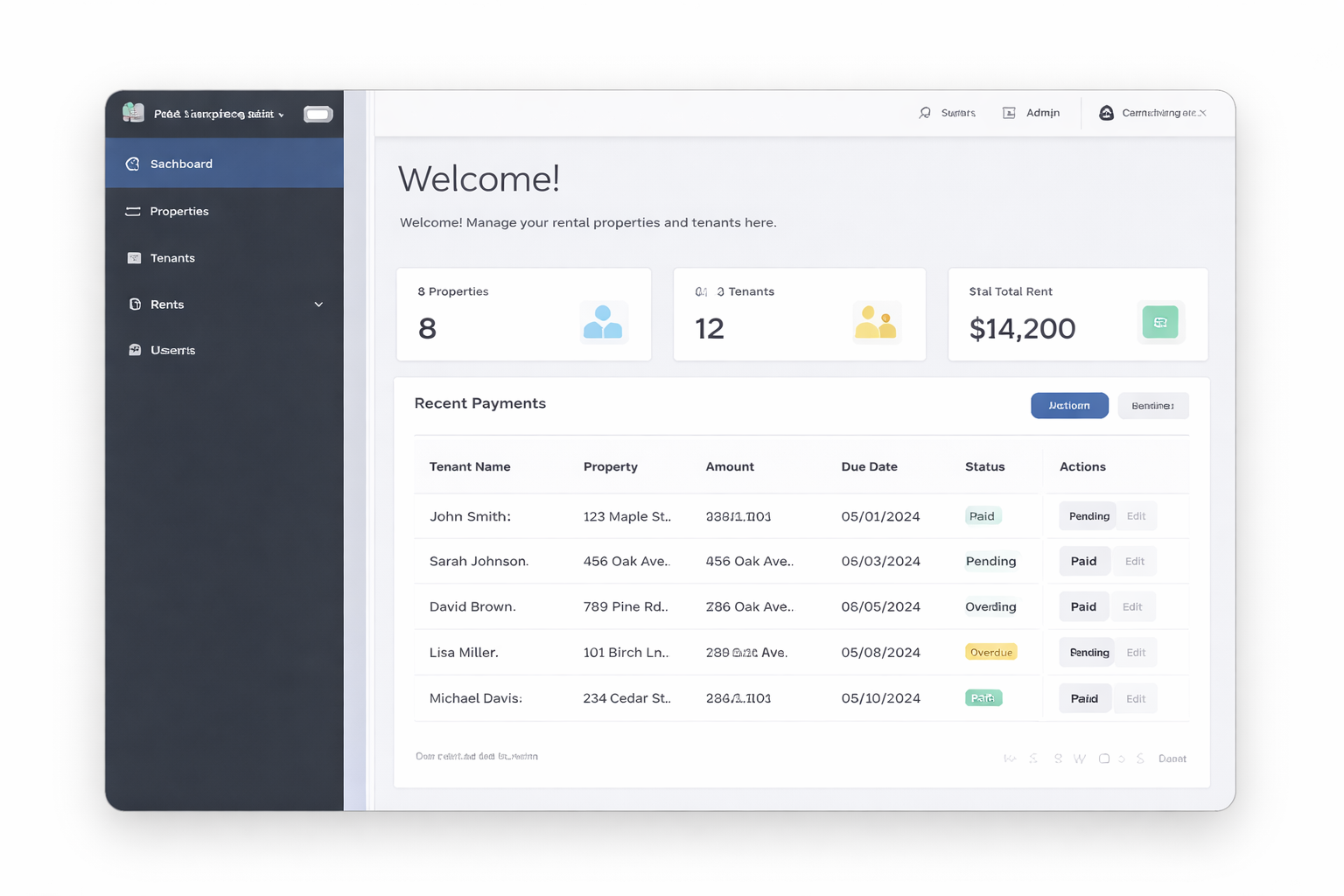Click the Property column header
Image resolution: width=1344 pixels, height=896 pixels.
pyautogui.click(x=611, y=466)
